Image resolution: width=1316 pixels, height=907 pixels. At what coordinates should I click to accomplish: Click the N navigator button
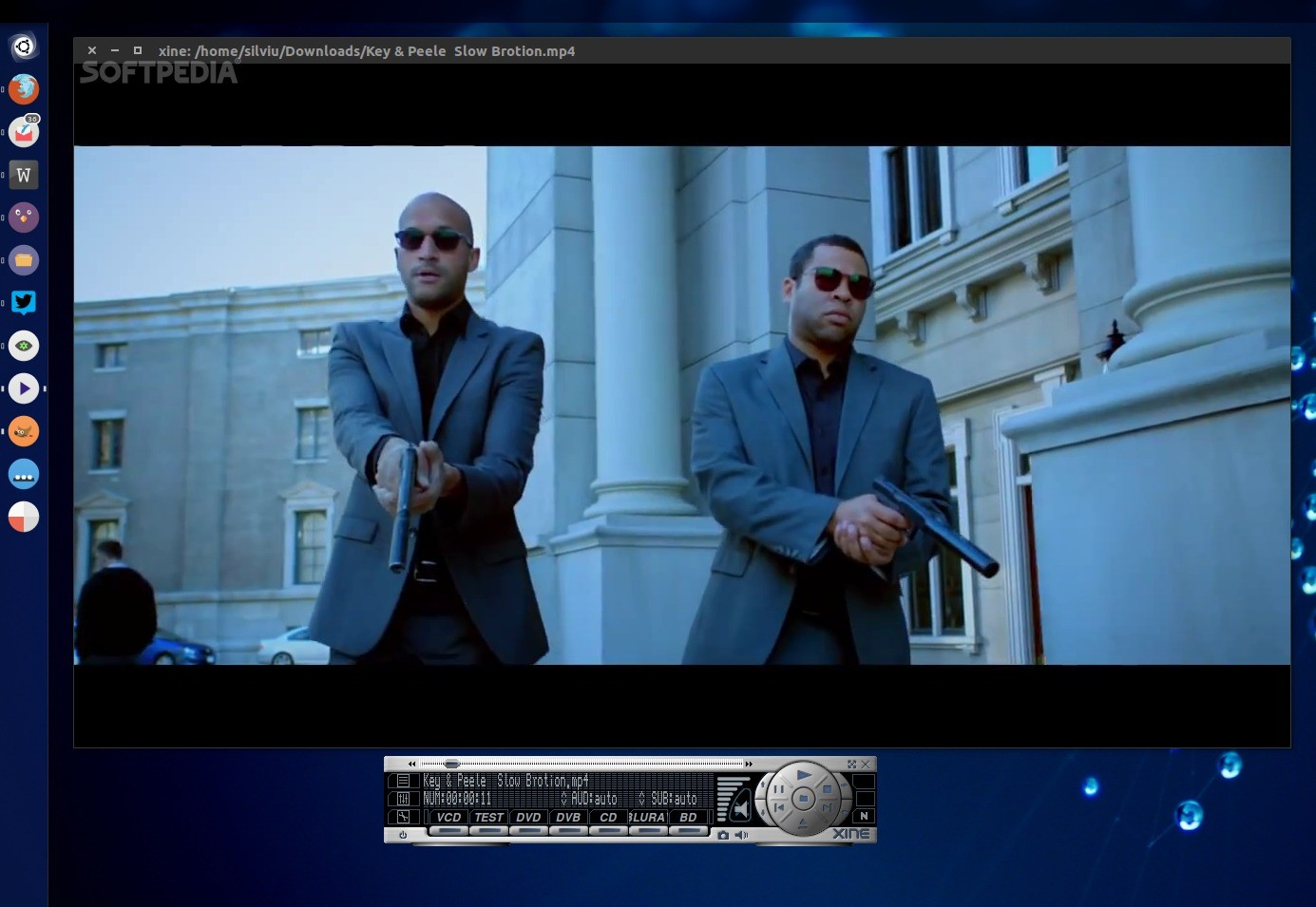coord(864,816)
